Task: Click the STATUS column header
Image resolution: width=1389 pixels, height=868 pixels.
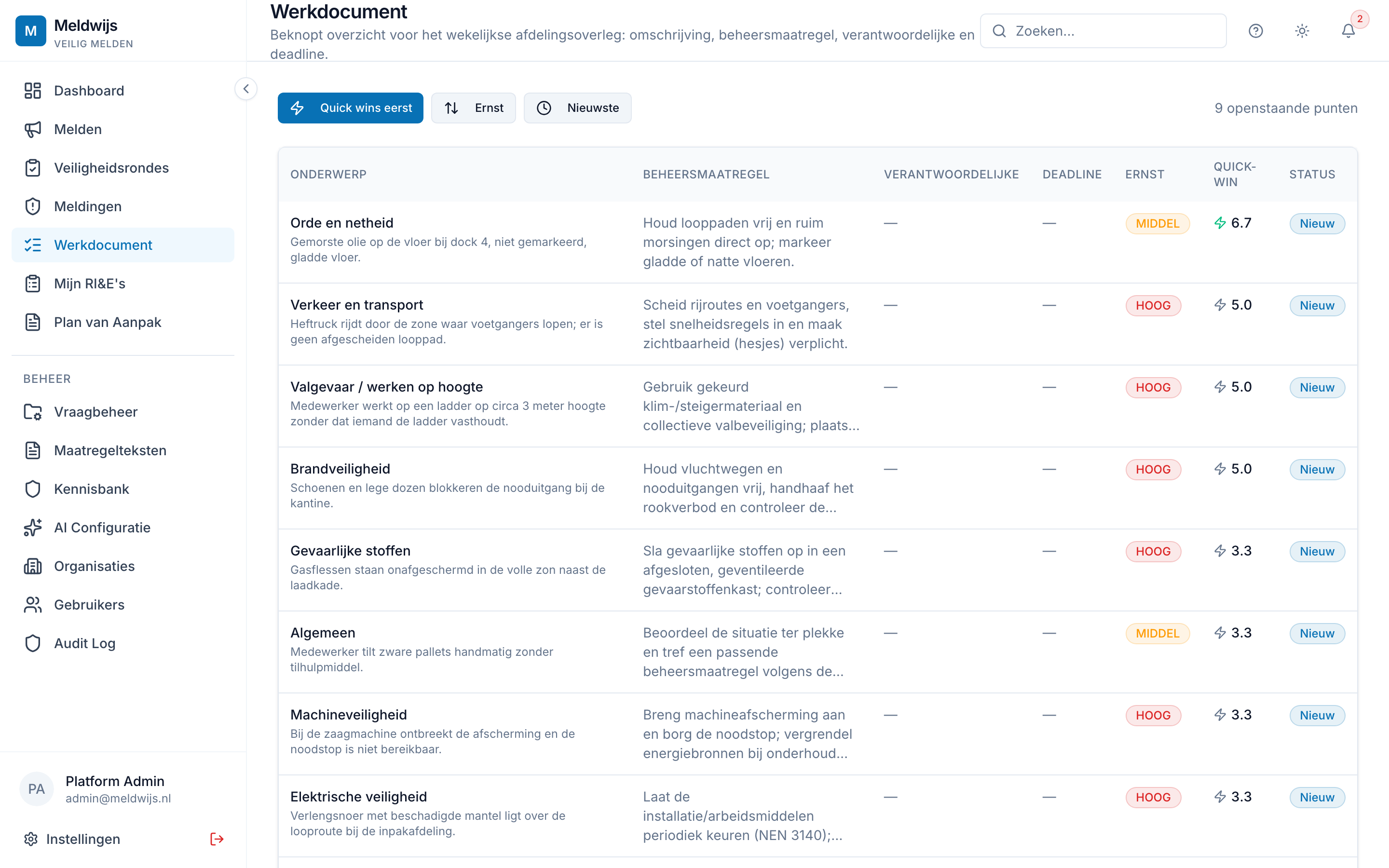Action: pos(1312,175)
